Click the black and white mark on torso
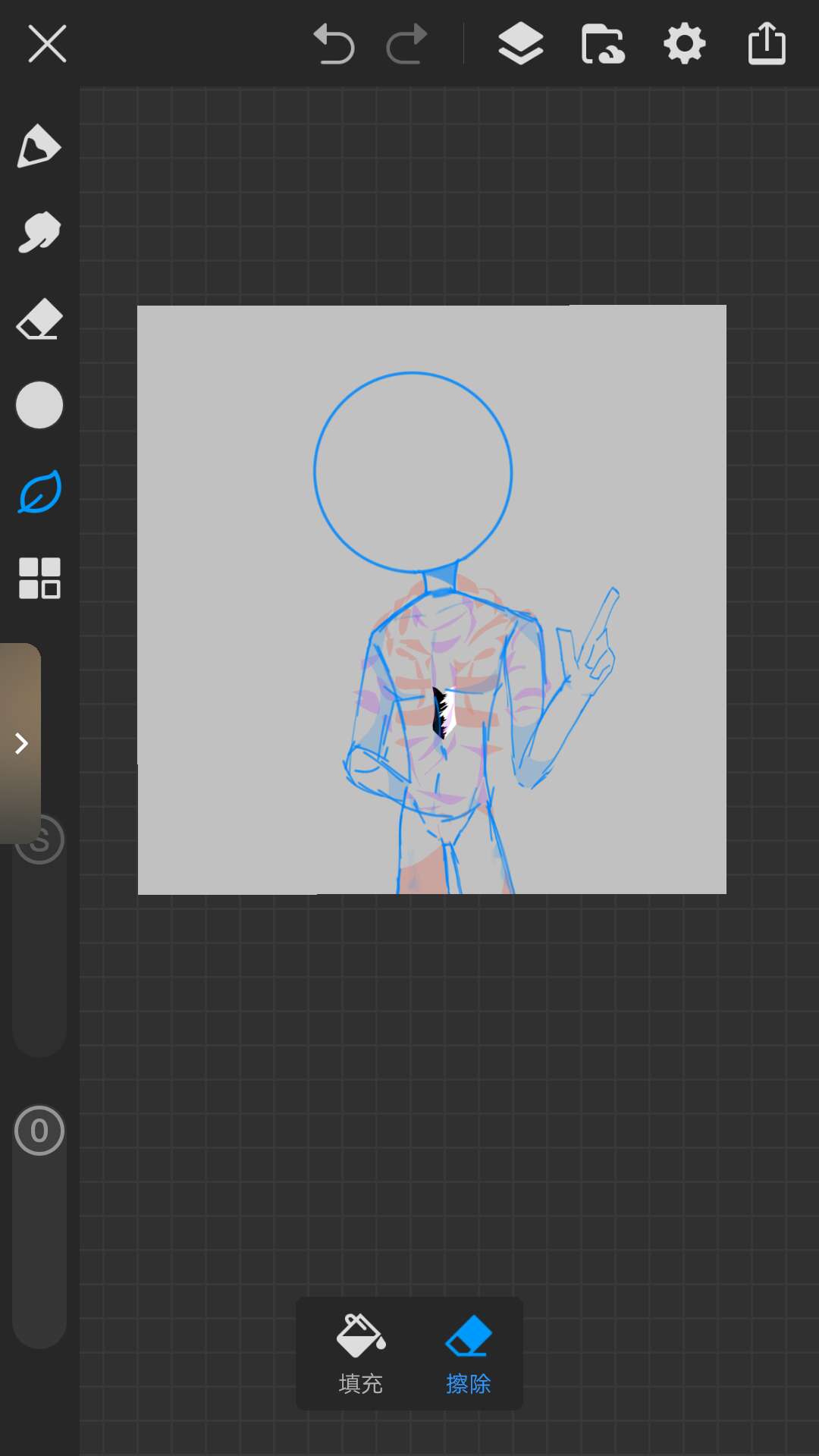The width and height of the screenshot is (819, 1456). 443,712
